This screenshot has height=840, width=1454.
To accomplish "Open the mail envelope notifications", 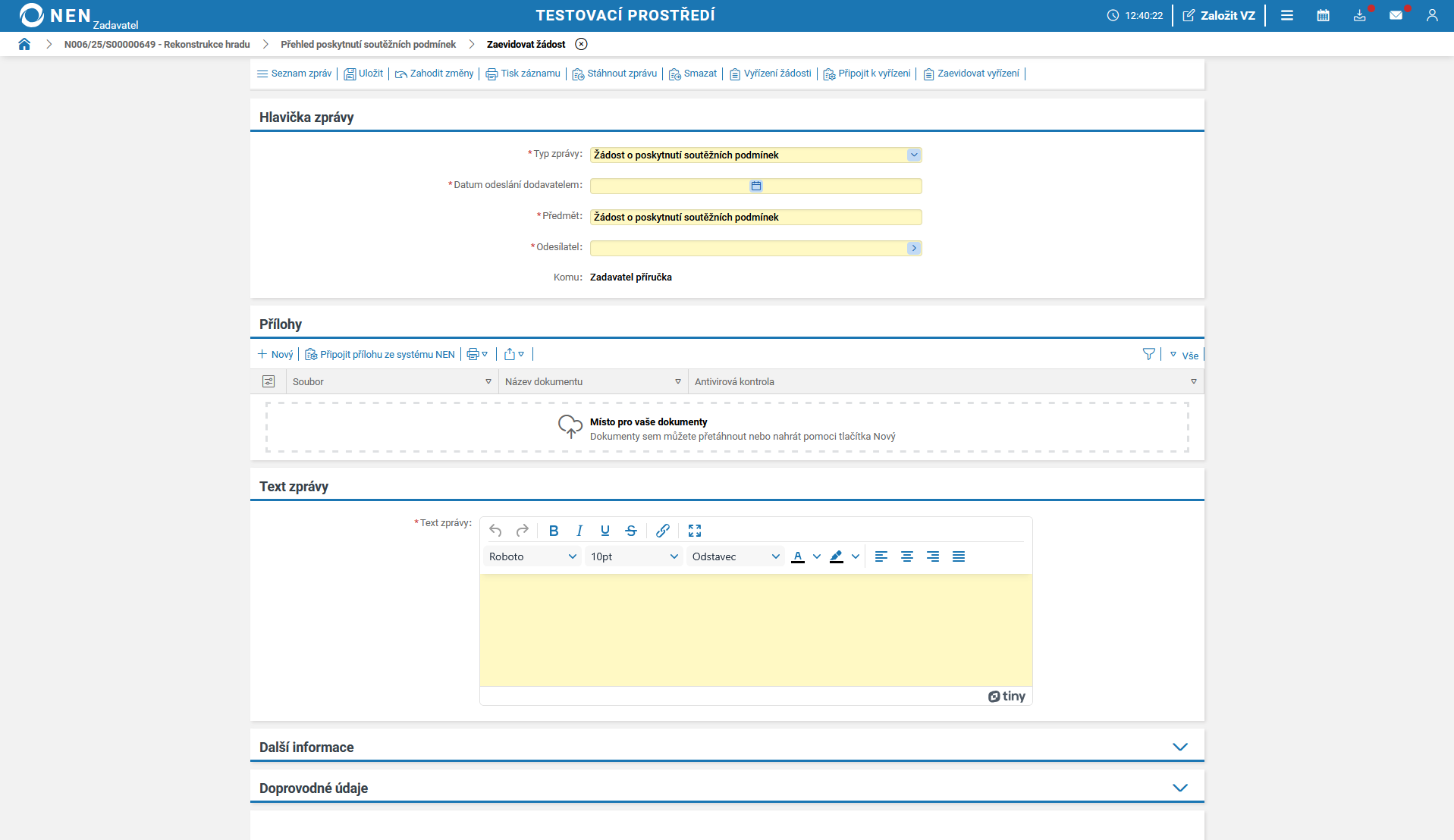I will click(x=1396, y=15).
